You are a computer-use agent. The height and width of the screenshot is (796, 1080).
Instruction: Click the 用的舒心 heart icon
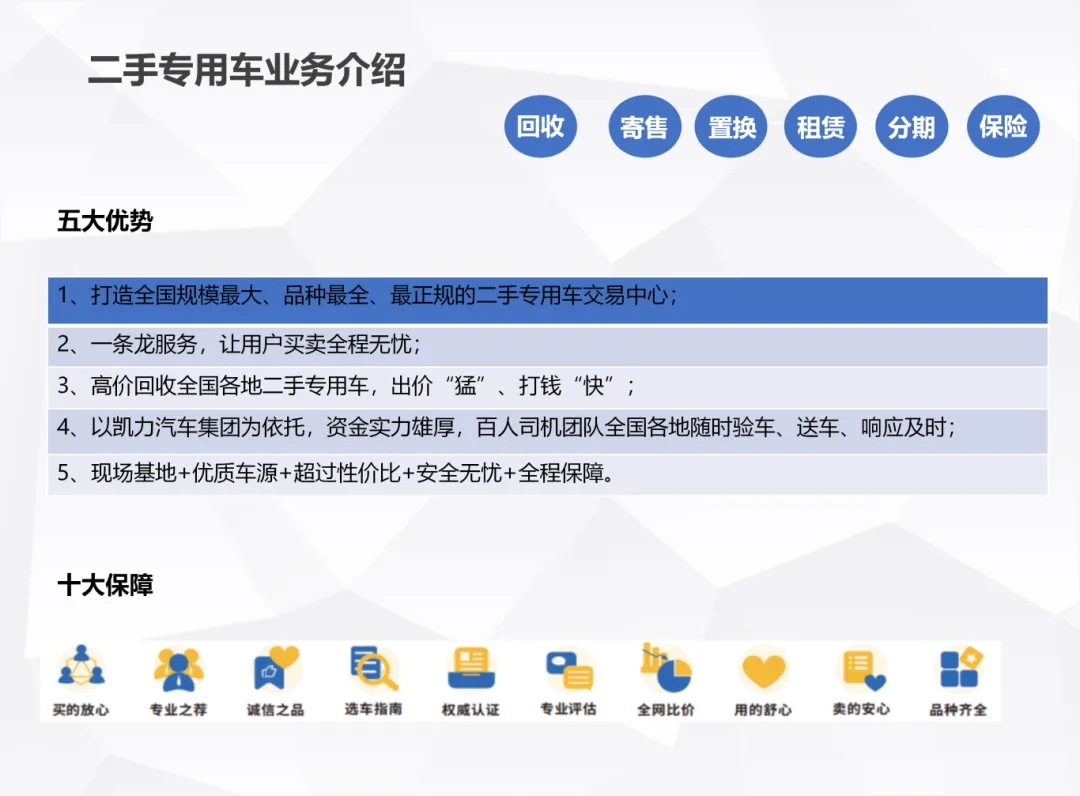[x=763, y=669]
